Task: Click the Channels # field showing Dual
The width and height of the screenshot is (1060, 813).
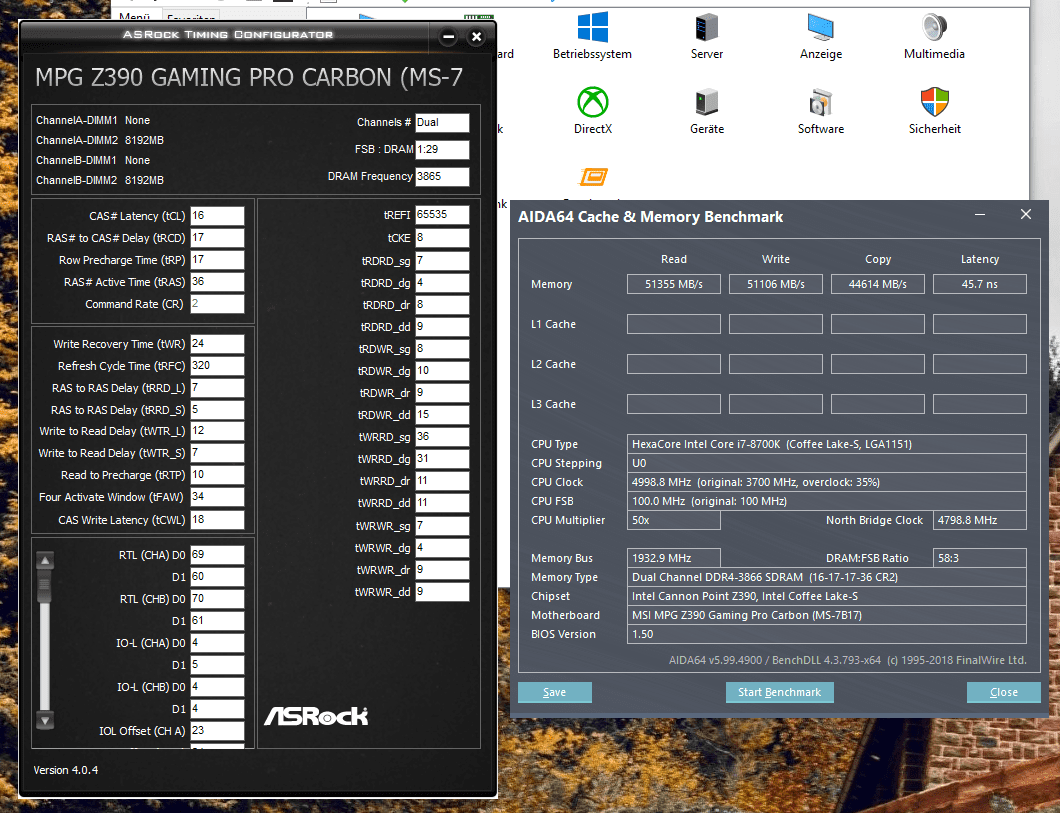Action: pyautogui.click(x=442, y=122)
